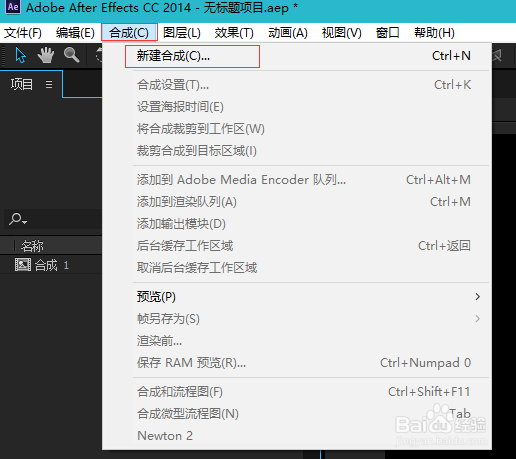Choose 合成设置(T)... menu entry
Image resolution: width=516 pixels, height=459 pixels.
coord(297,85)
